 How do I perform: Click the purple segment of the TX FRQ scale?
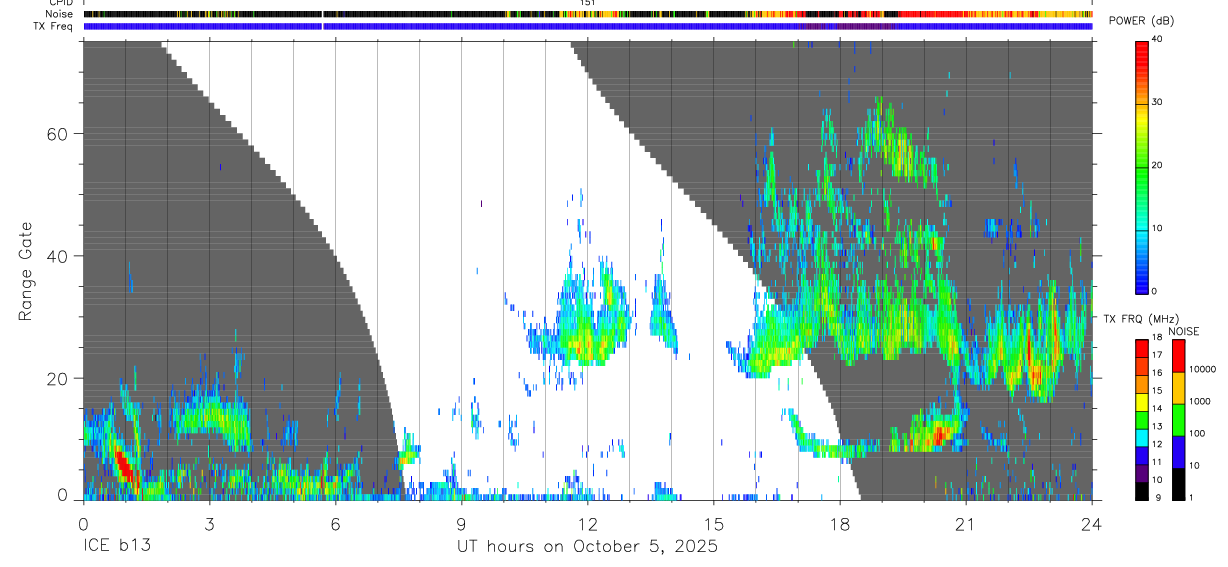coord(1142,473)
